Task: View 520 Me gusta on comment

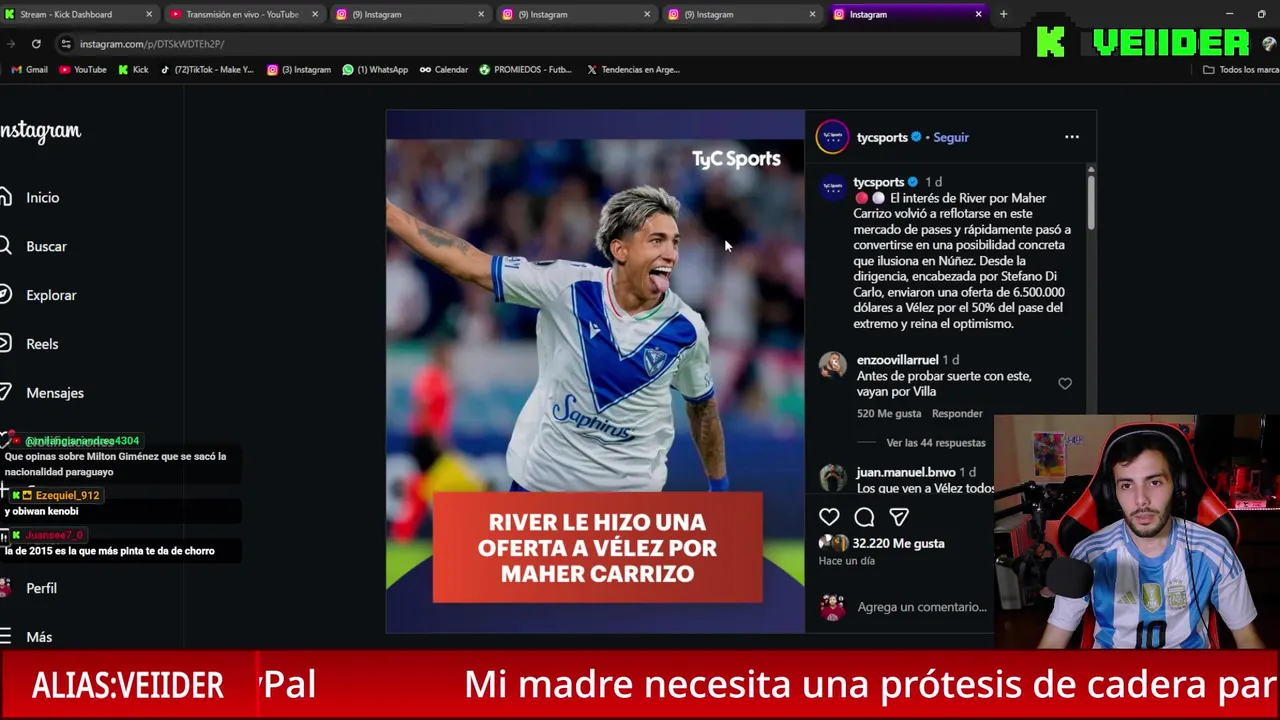Action: (889, 413)
